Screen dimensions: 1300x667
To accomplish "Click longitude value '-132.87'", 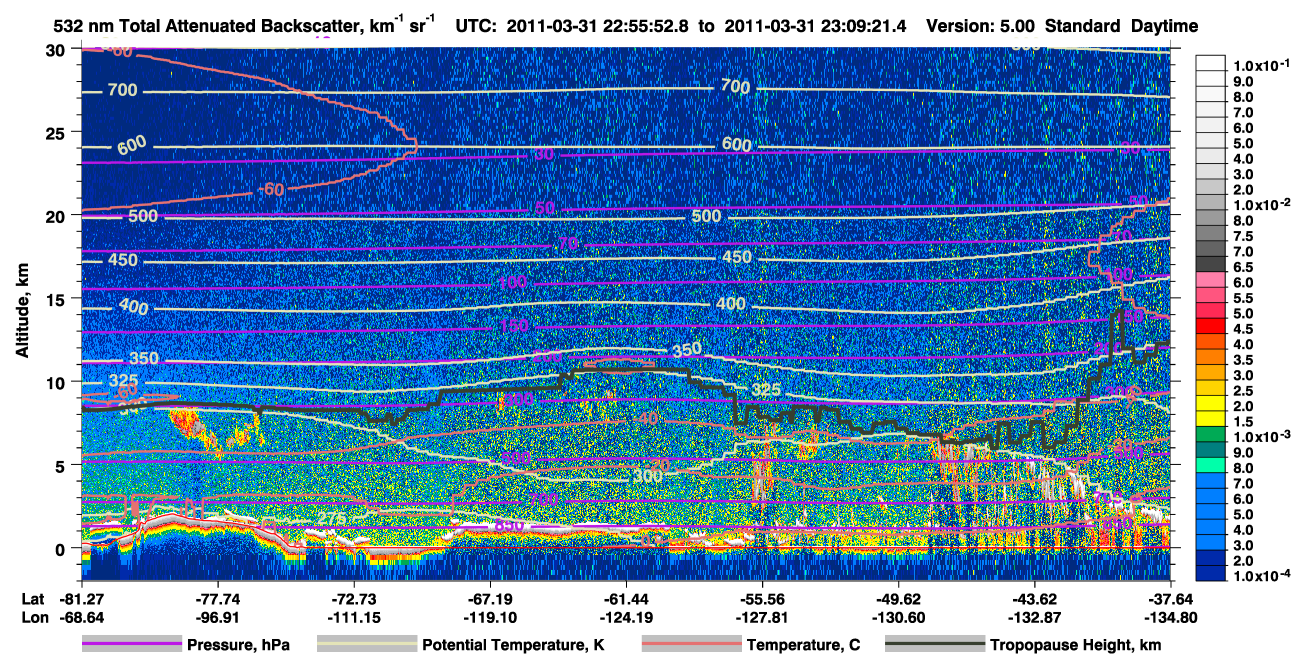I will tap(1034, 617).
